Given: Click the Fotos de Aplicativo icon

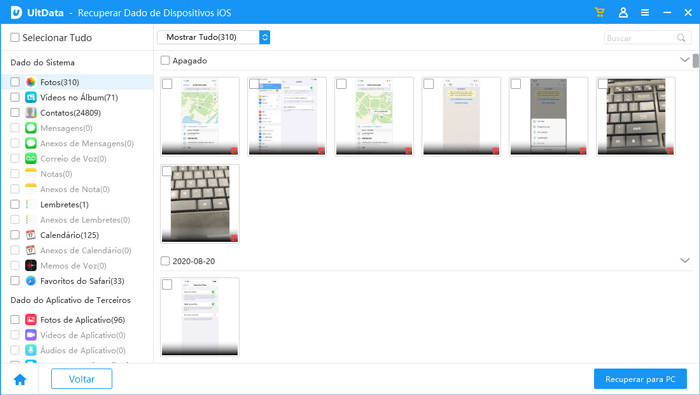Looking at the screenshot, I should coord(31,320).
